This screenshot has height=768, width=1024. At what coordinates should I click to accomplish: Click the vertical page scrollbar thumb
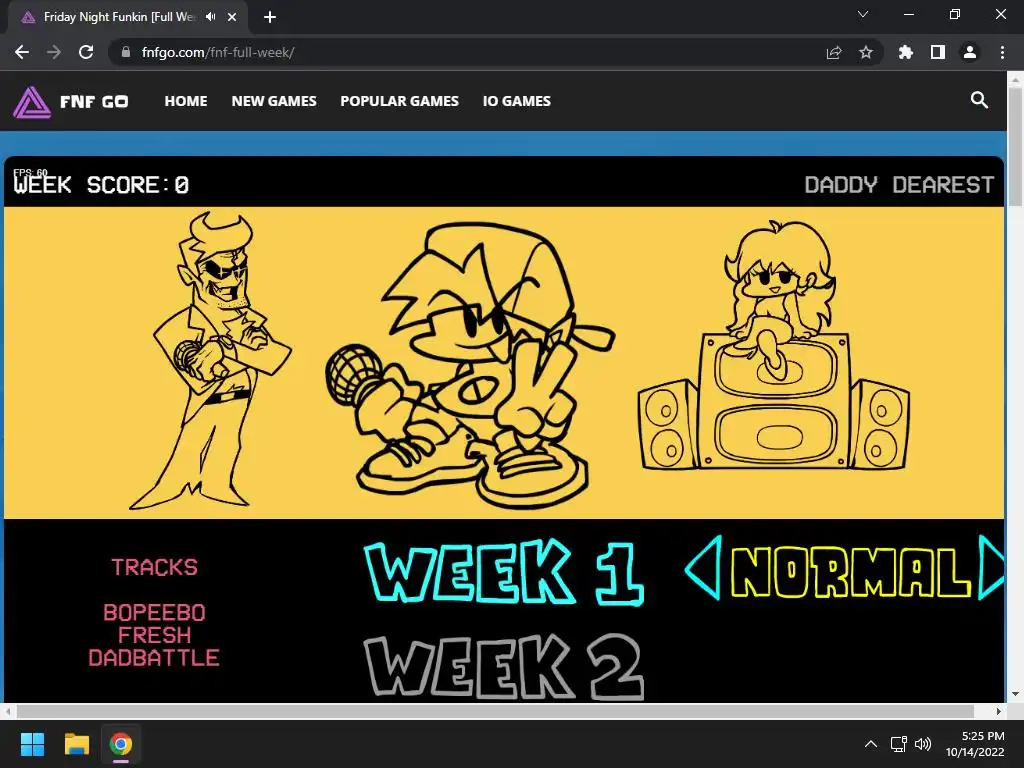pos(1015,147)
